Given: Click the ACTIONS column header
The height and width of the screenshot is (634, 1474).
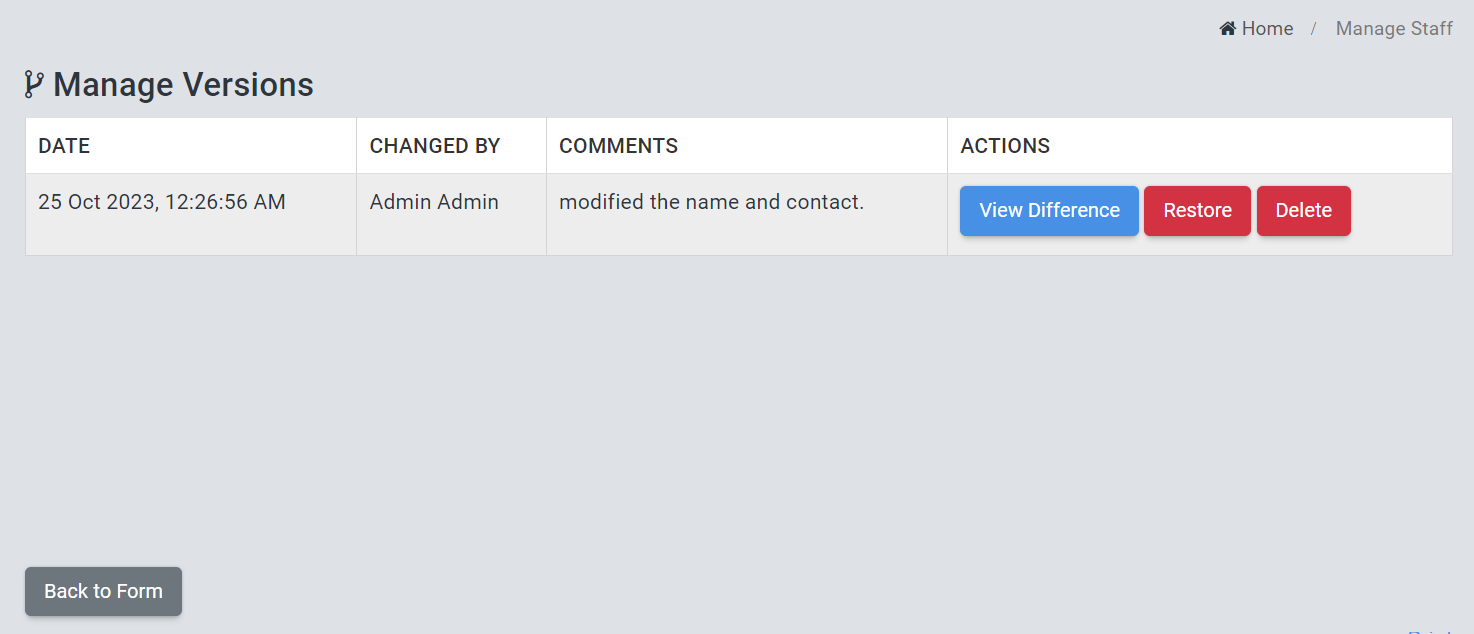Looking at the screenshot, I should click(1005, 146).
